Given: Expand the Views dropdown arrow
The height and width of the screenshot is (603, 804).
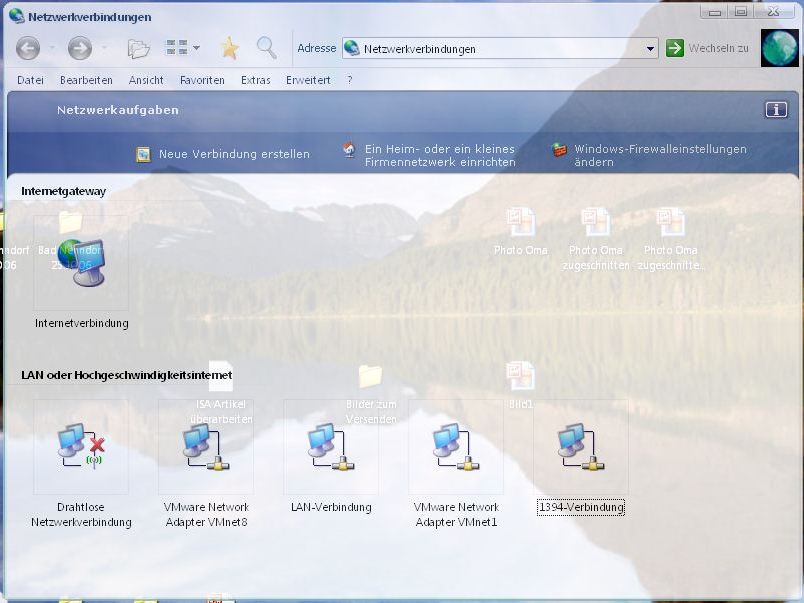Looking at the screenshot, I should (x=196, y=48).
